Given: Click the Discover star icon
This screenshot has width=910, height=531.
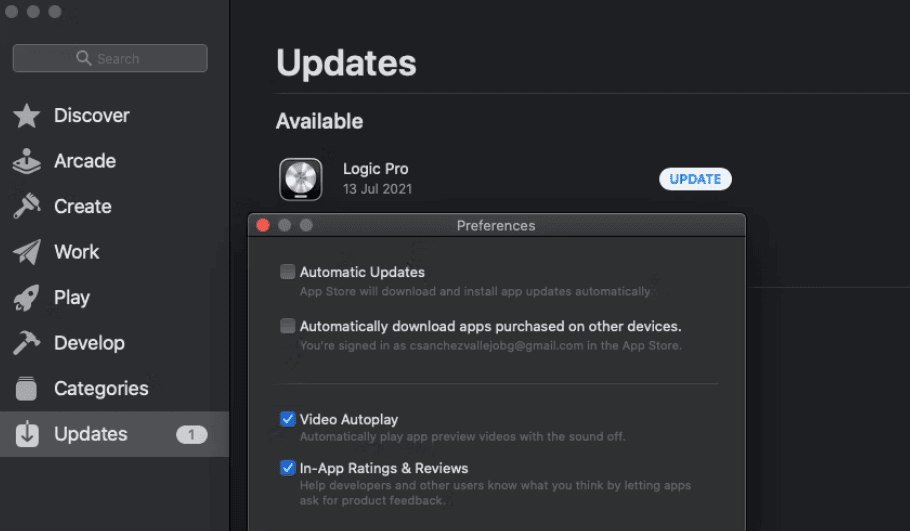Looking at the screenshot, I should (x=27, y=115).
